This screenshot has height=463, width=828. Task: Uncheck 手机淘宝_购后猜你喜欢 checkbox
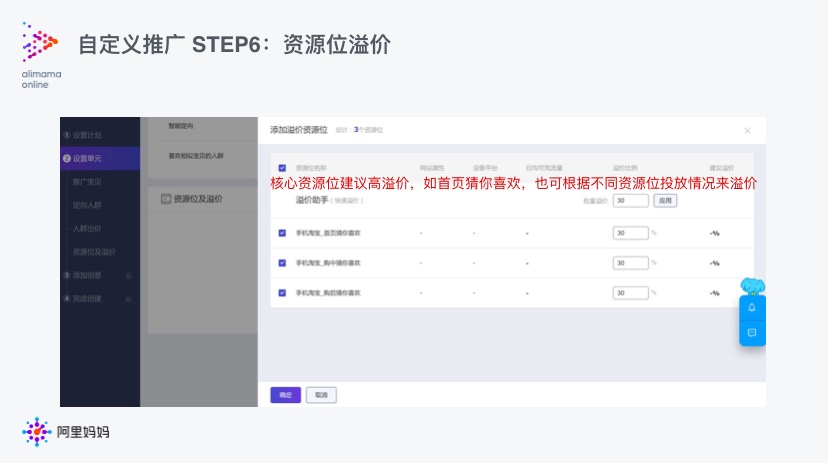click(x=282, y=293)
